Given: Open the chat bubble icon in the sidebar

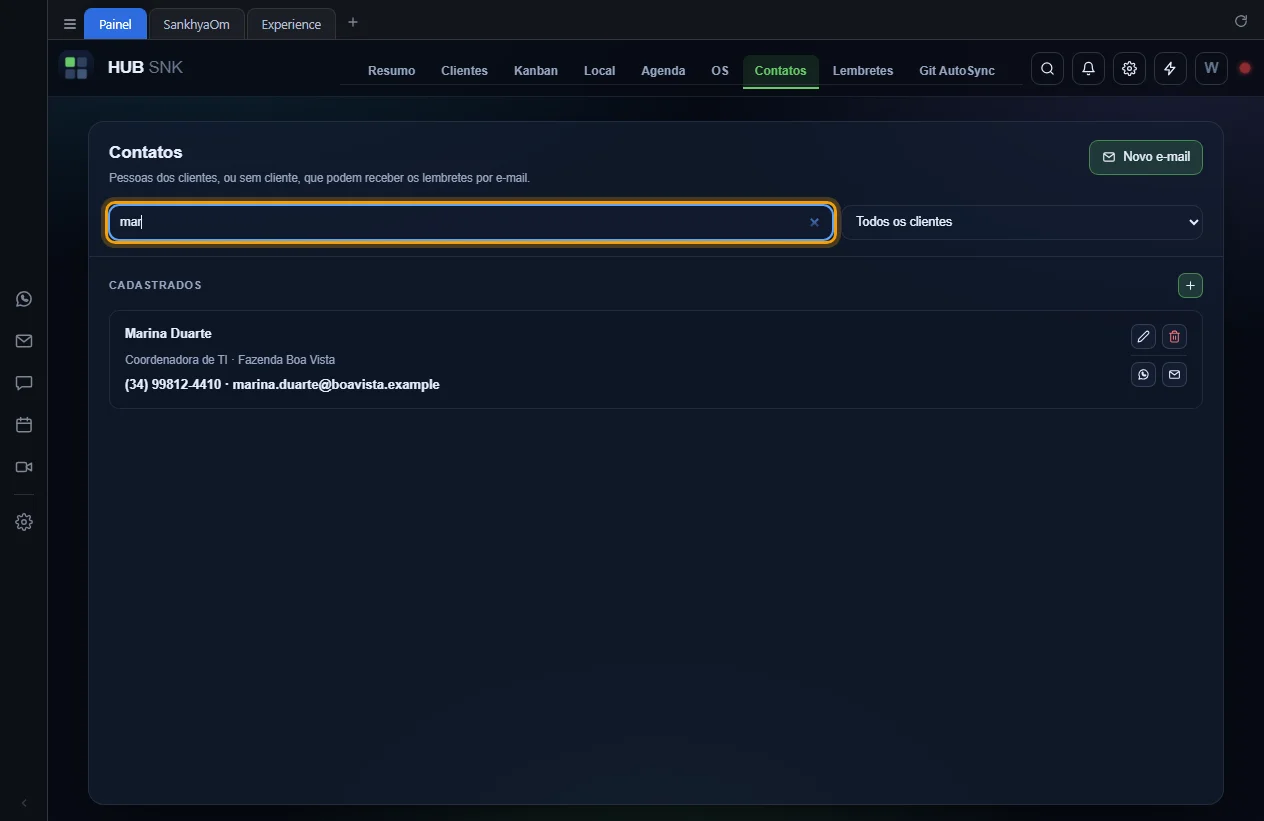Looking at the screenshot, I should pos(24,383).
